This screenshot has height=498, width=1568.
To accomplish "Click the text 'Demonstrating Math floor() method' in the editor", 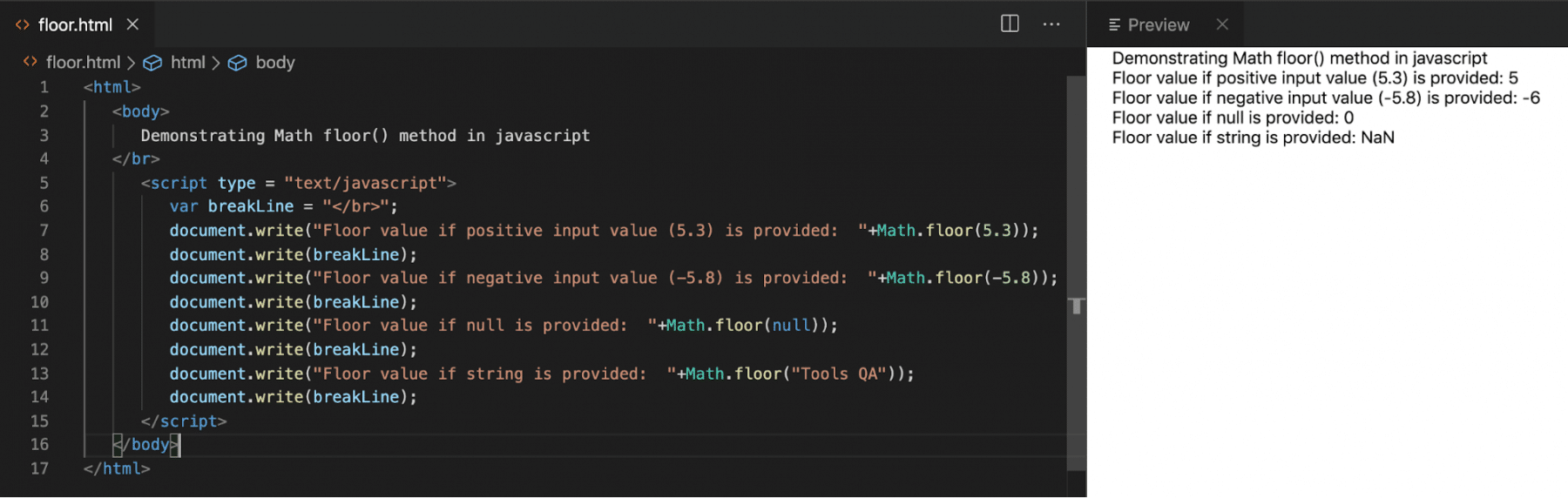I will 299,136.
